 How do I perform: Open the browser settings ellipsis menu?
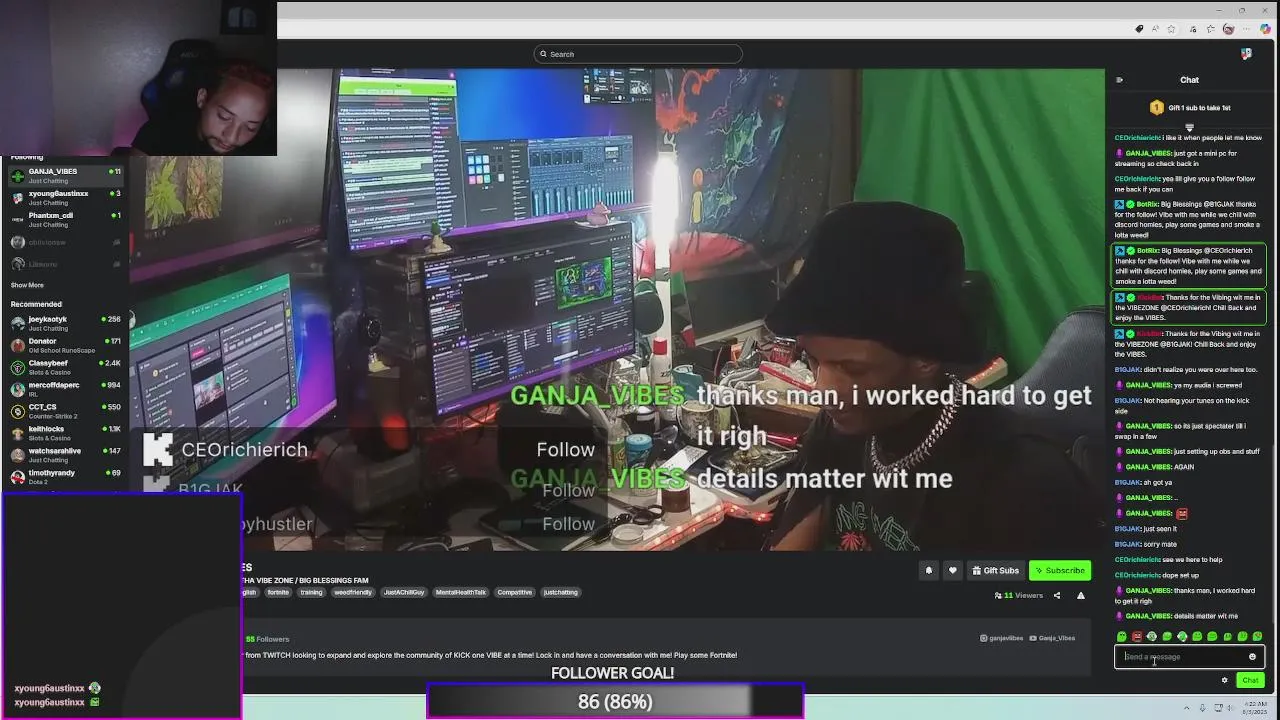click(1246, 29)
